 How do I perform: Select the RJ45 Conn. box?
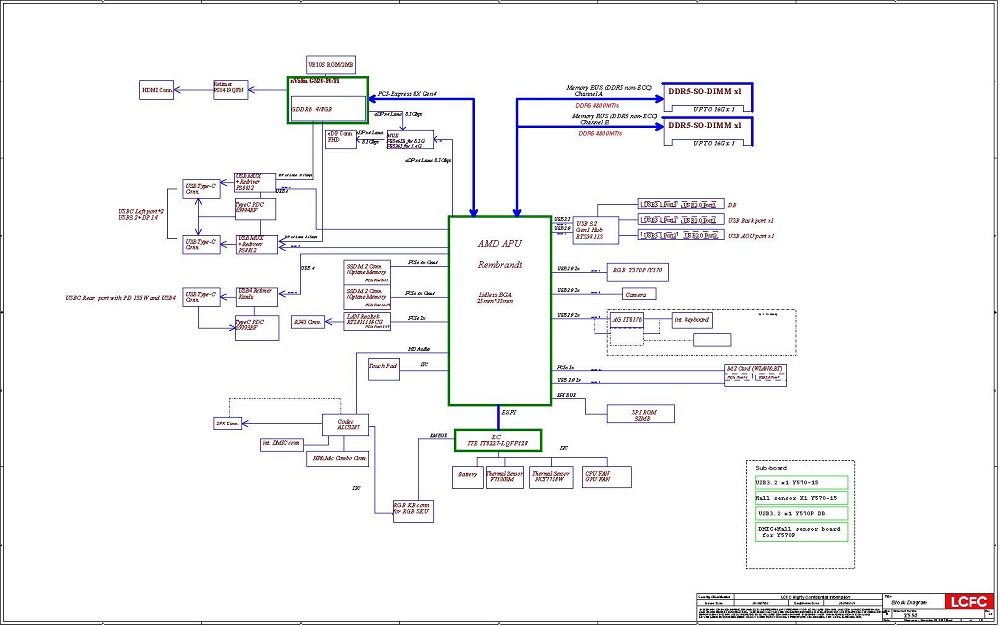point(307,322)
